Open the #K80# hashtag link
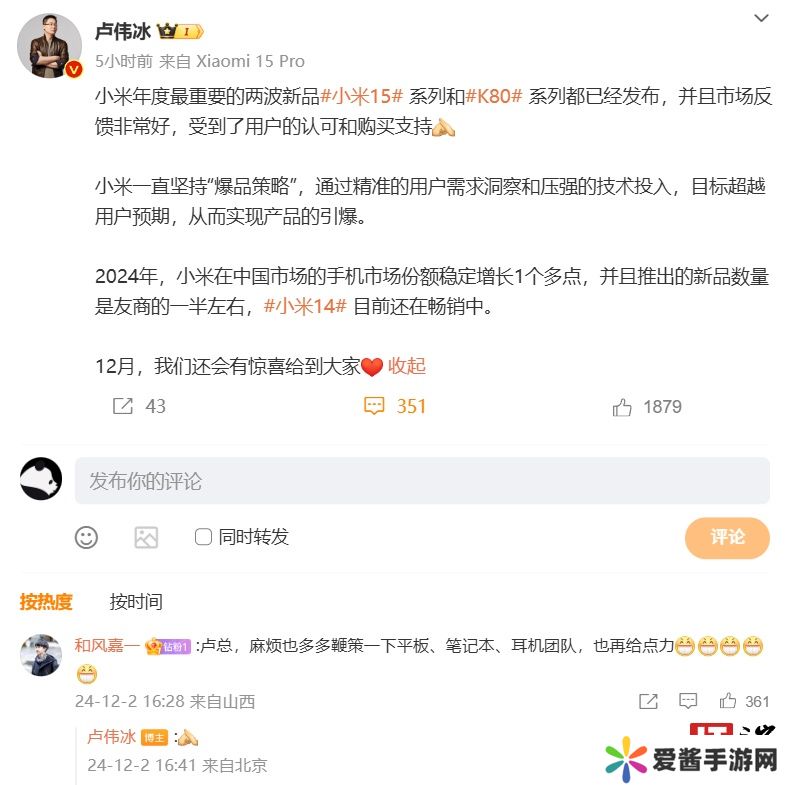The width and height of the screenshot is (791, 785). (493, 96)
